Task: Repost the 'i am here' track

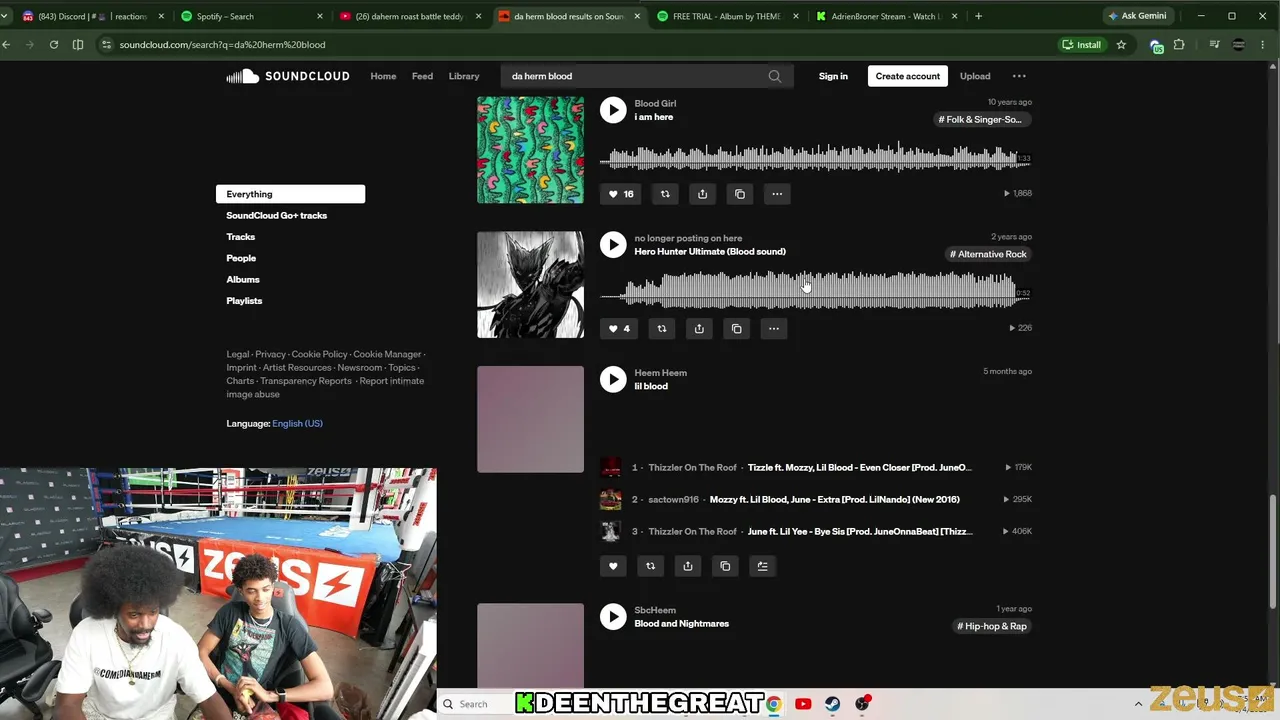Action: 665,194
